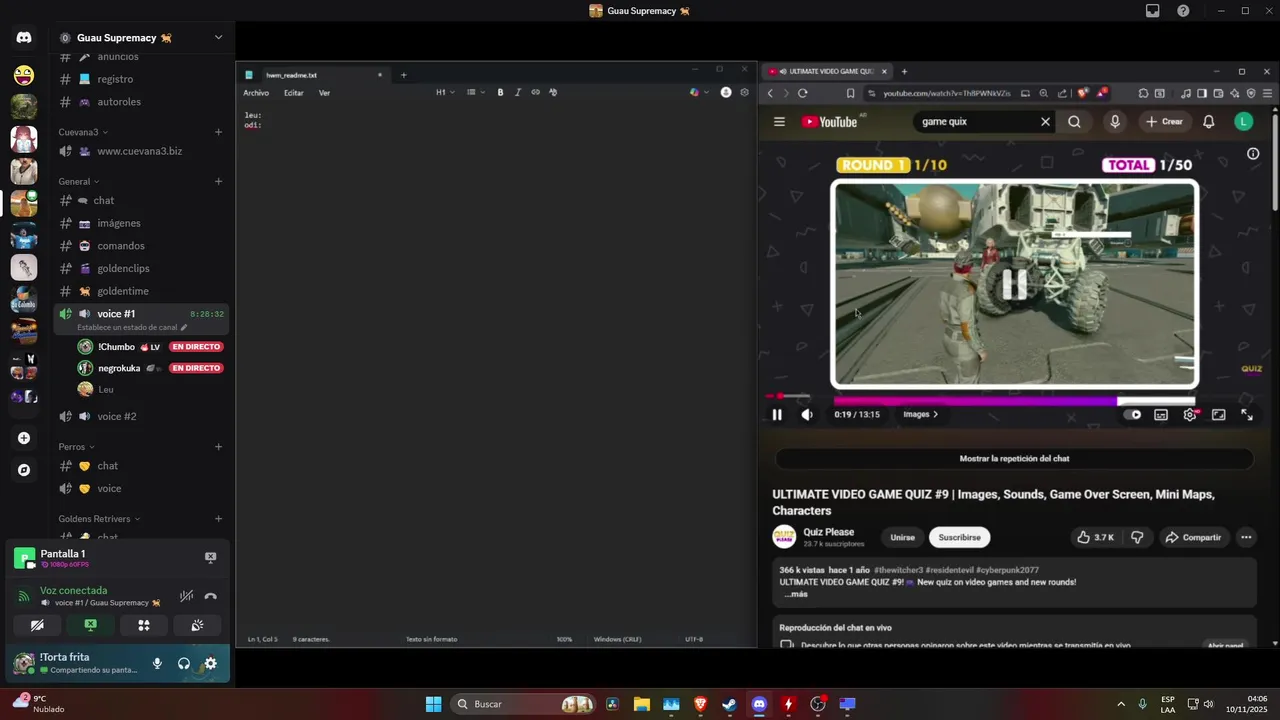1280x720 pixels.
Task: Open Ver menu in Notepad
Action: 324,93
